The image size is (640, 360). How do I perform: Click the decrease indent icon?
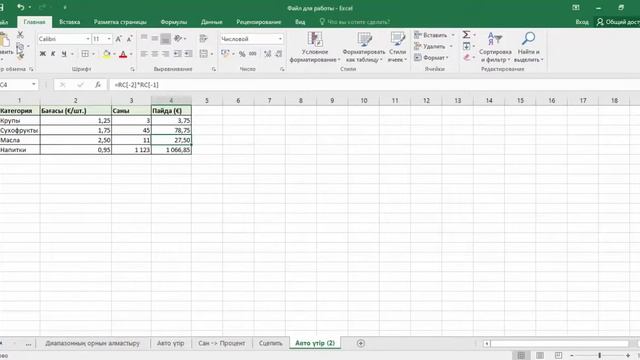point(177,54)
